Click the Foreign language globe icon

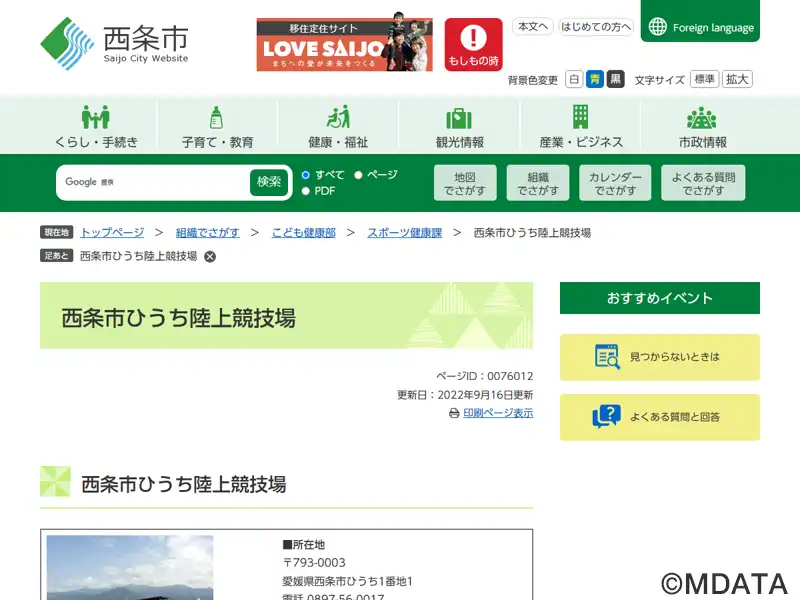[658, 27]
